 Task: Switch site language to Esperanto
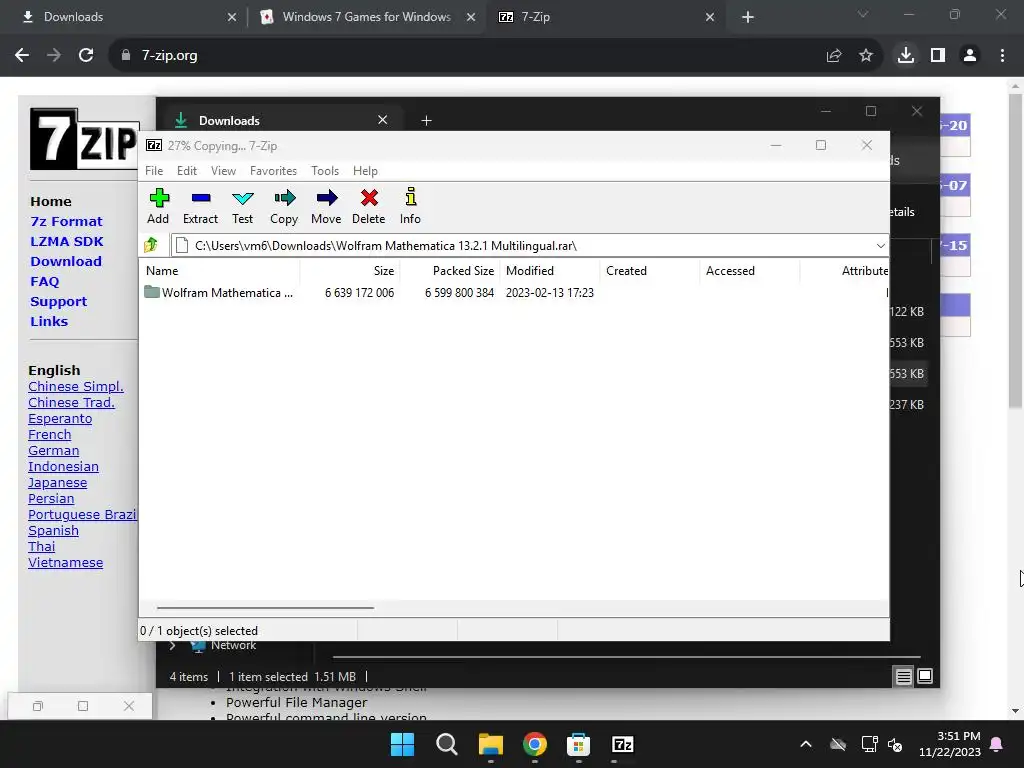(x=60, y=419)
